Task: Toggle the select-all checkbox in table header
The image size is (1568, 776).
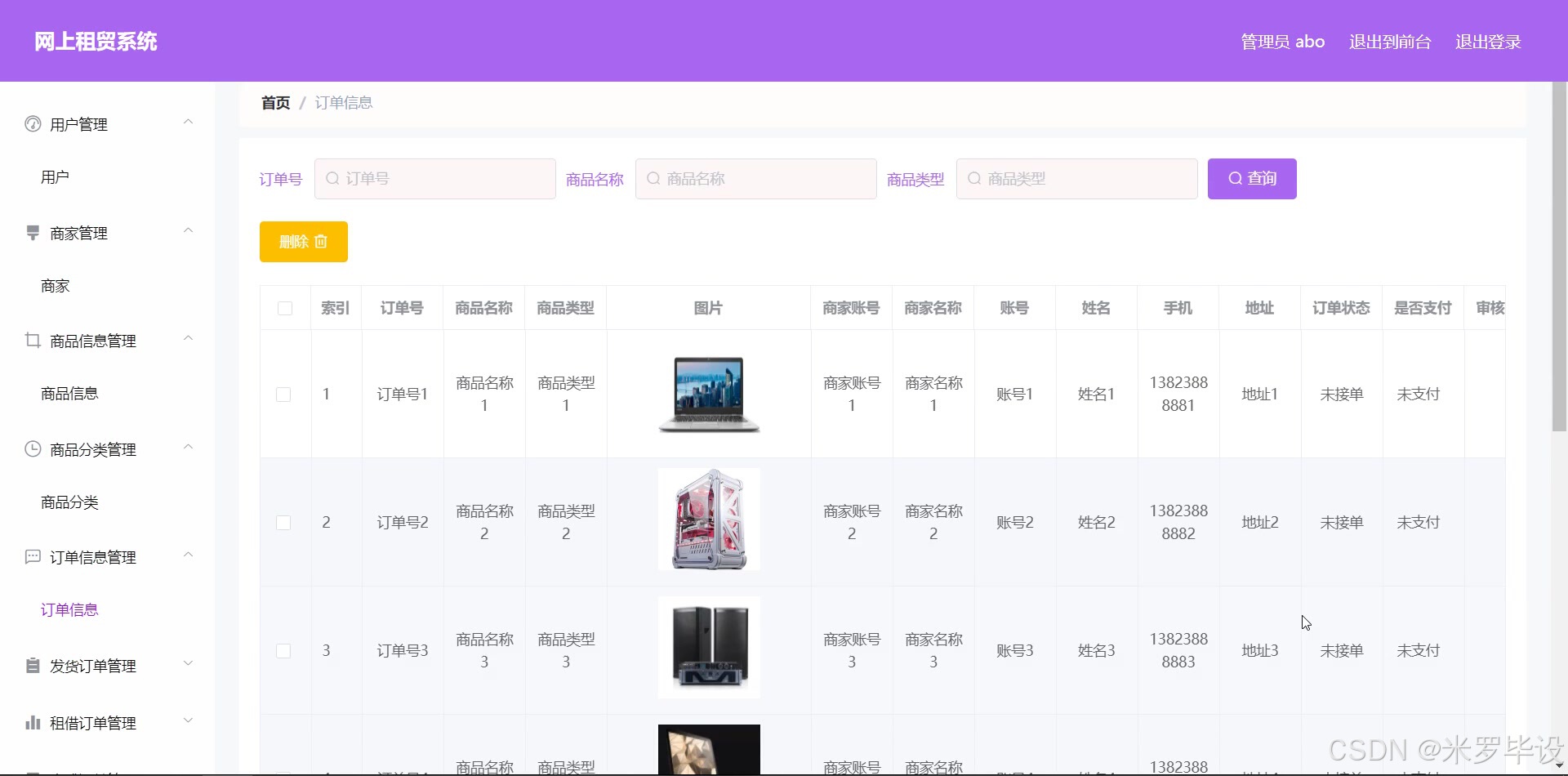Action: (285, 308)
